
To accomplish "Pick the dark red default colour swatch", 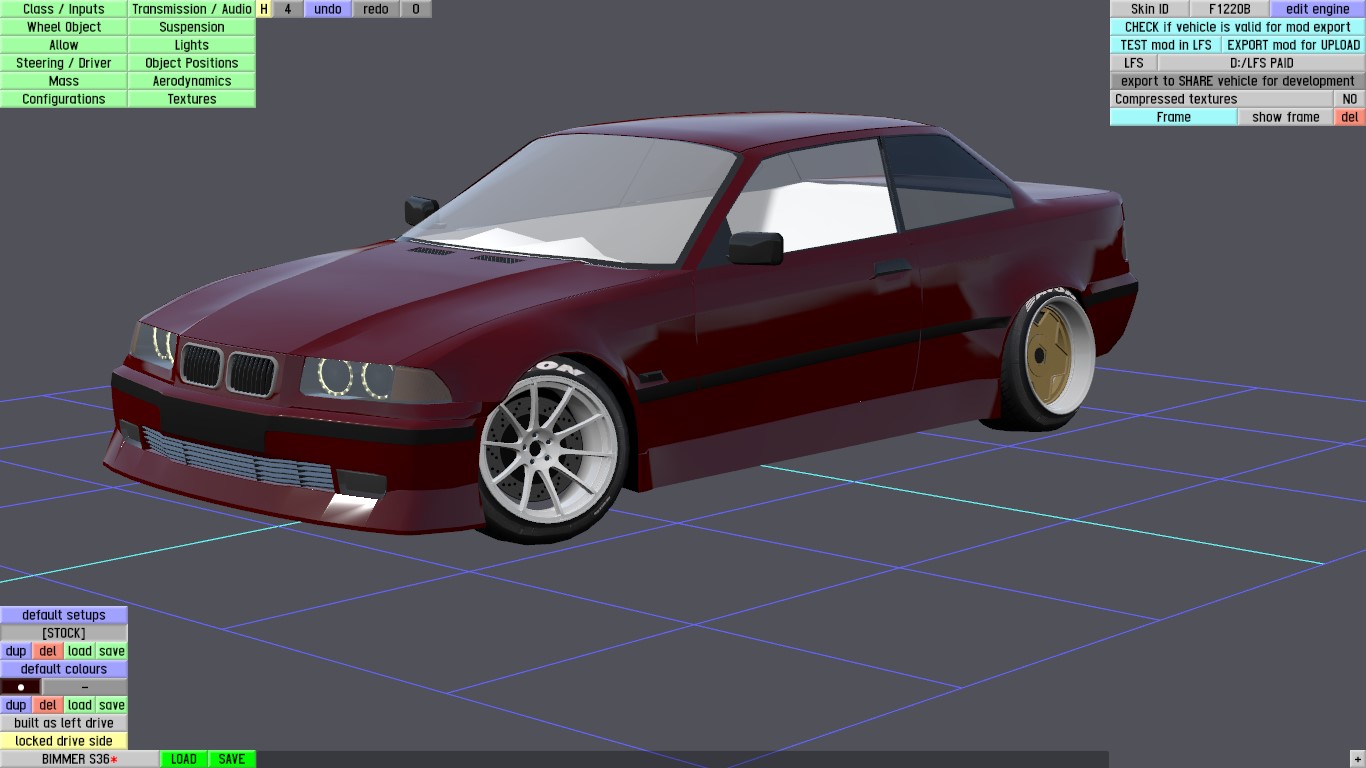I will [20, 687].
